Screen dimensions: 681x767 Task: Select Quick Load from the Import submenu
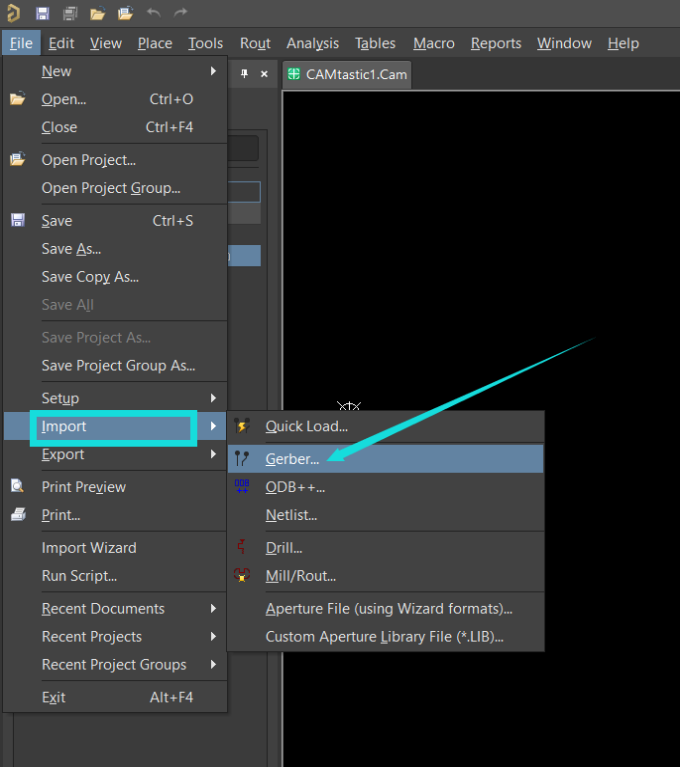pos(306,426)
